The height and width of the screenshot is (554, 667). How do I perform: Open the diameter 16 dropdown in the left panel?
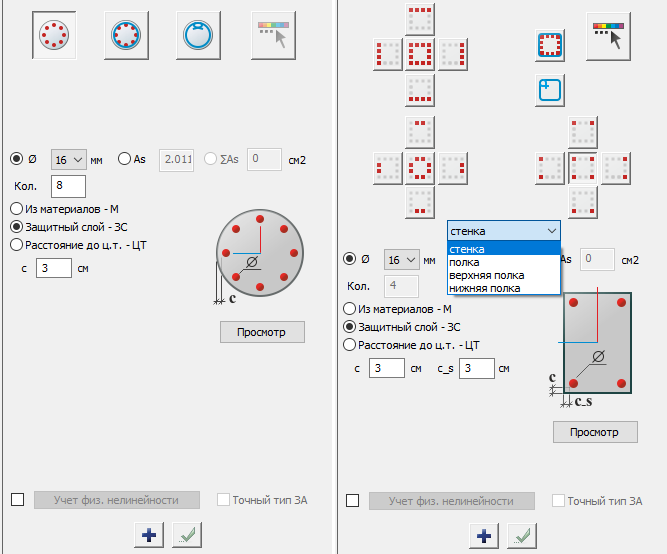(67, 158)
